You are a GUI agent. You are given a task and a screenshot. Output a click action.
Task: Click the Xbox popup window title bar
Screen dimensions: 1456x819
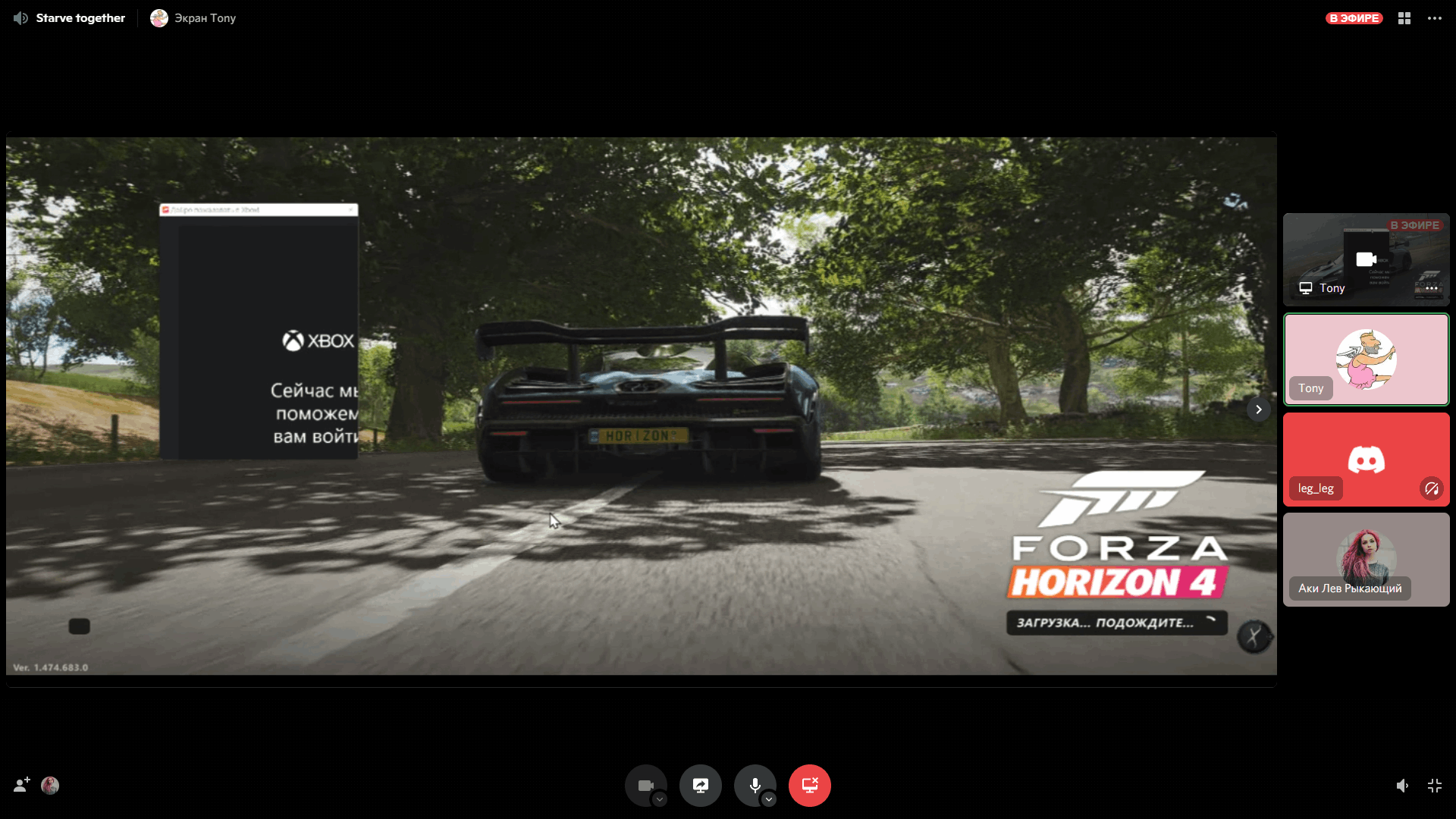tap(259, 210)
